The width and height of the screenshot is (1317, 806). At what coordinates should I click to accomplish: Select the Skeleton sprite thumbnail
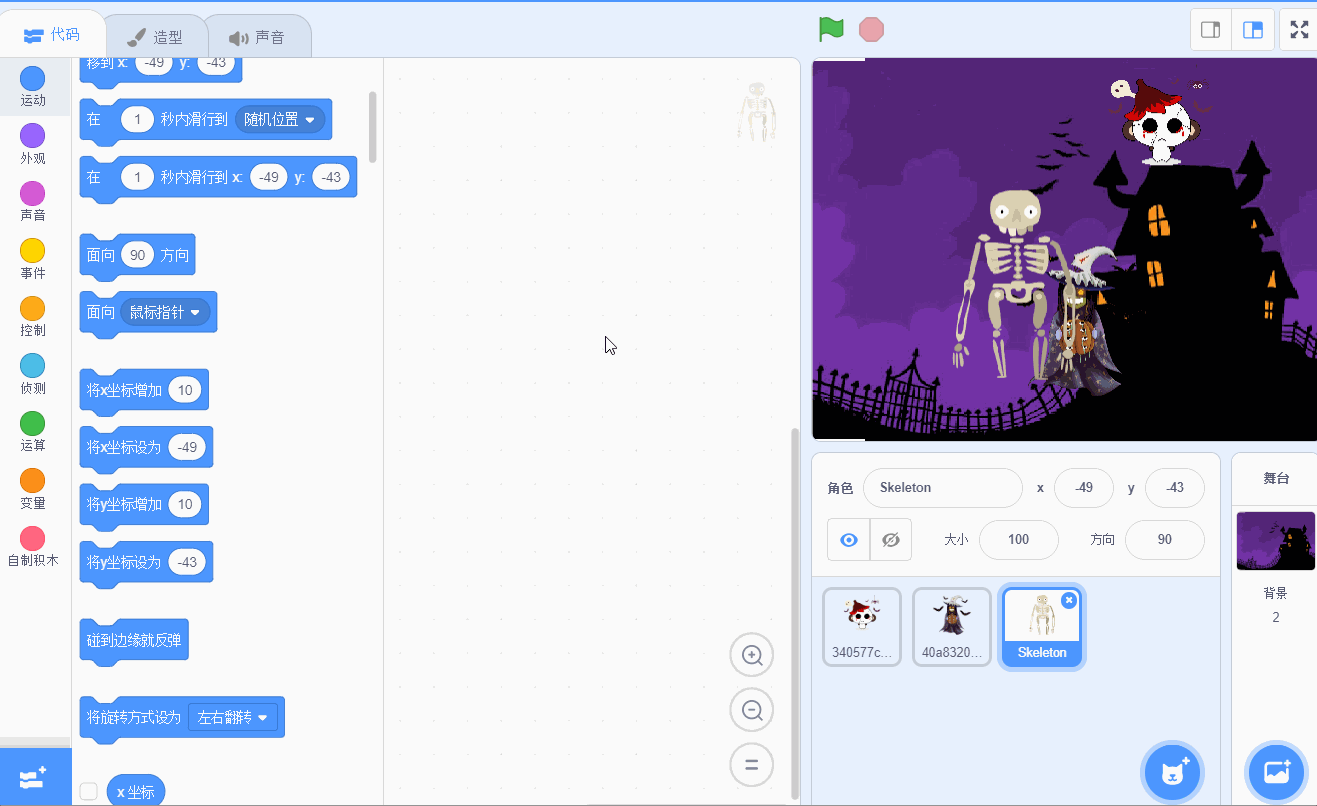click(x=1042, y=627)
